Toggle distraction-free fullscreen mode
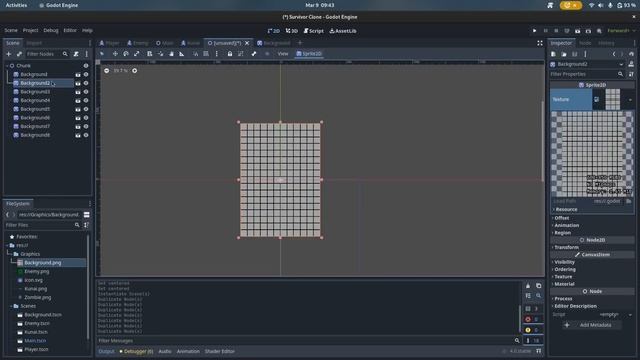Viewport: 640px width, 360px height. [x=540, y=43]
